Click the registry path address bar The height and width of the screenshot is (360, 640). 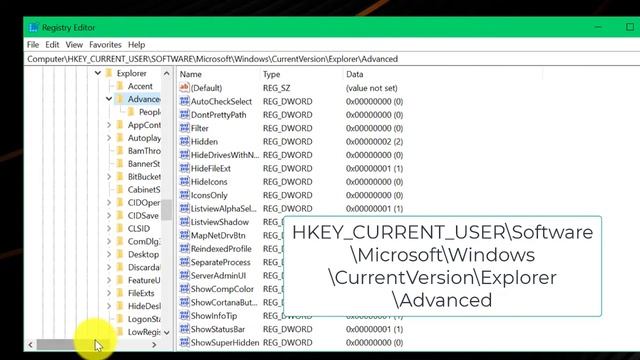pos(333,59)
